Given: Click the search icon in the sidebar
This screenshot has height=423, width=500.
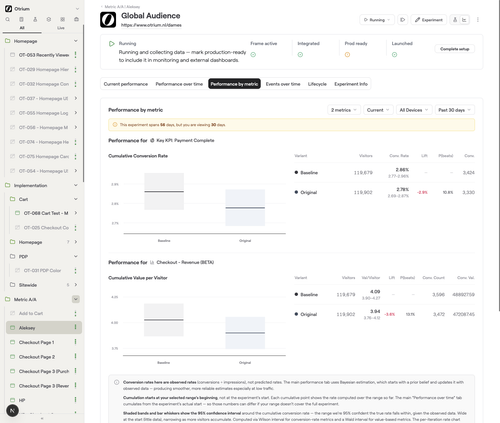Looking at the screenshot, I should [7, 19].
